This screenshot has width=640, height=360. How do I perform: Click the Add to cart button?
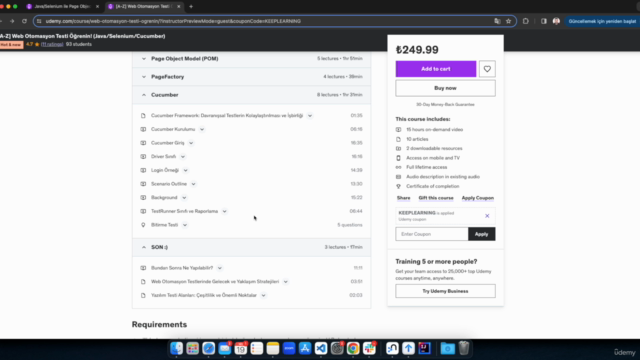click(x=436, y=69)
